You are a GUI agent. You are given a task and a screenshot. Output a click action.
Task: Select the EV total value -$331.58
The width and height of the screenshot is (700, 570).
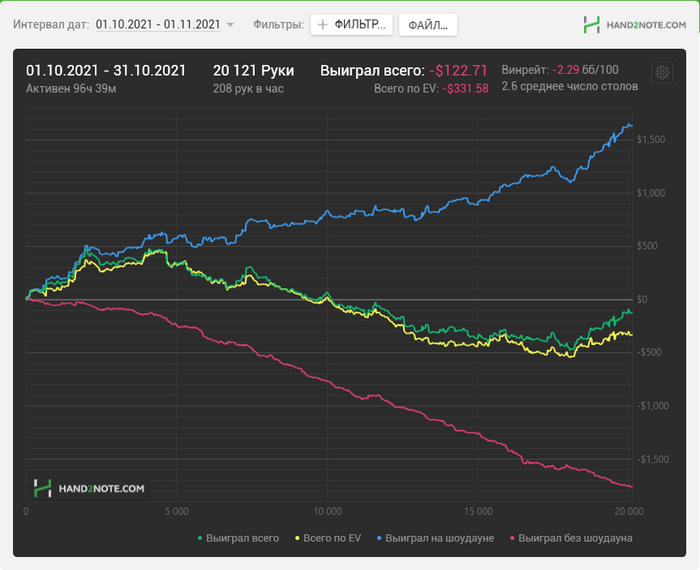(x=465, y=88)
